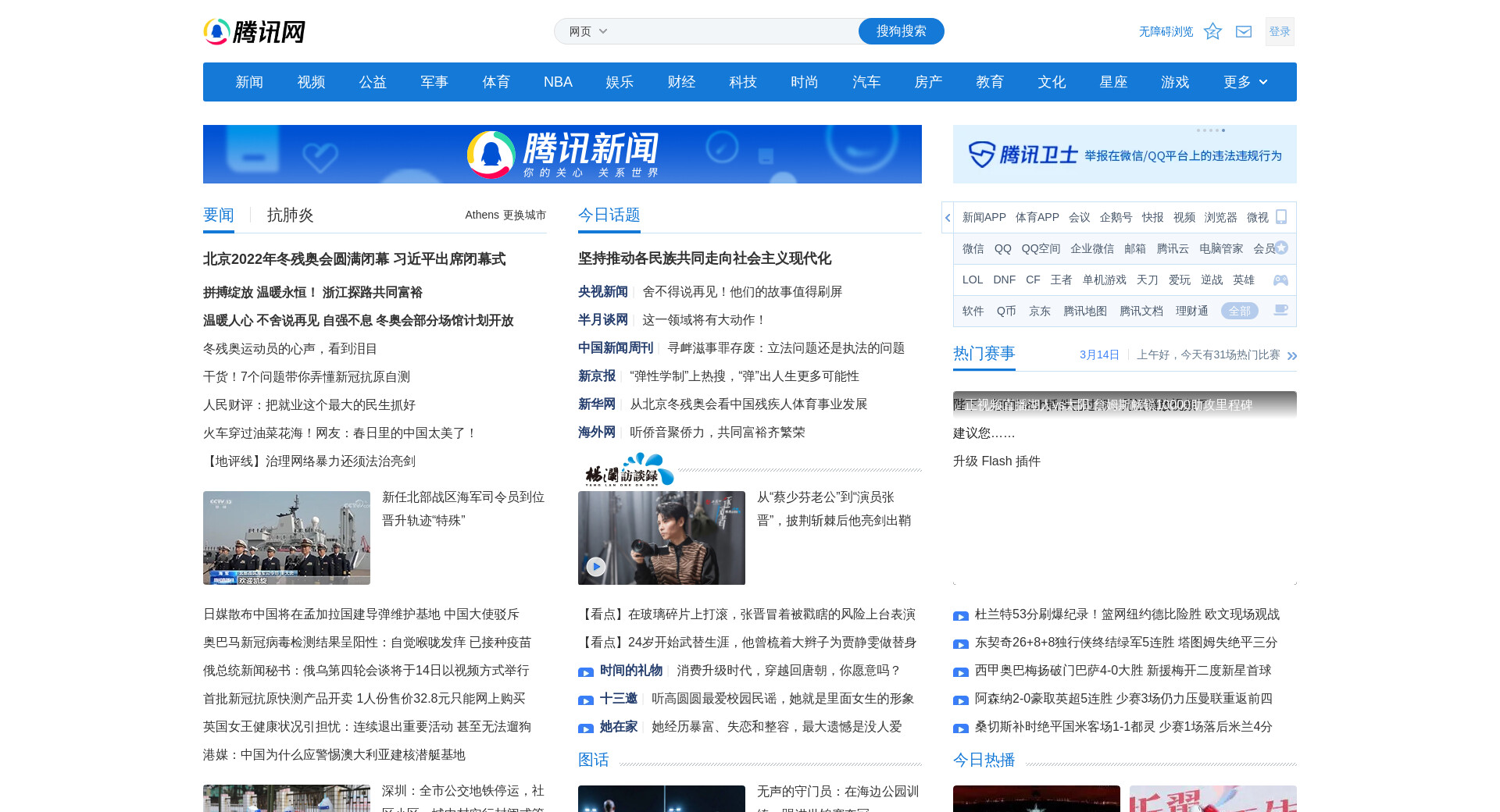Open the mail envelope icon
The height and width of the screenshot is (812, 1500).
click(1244, 31)
